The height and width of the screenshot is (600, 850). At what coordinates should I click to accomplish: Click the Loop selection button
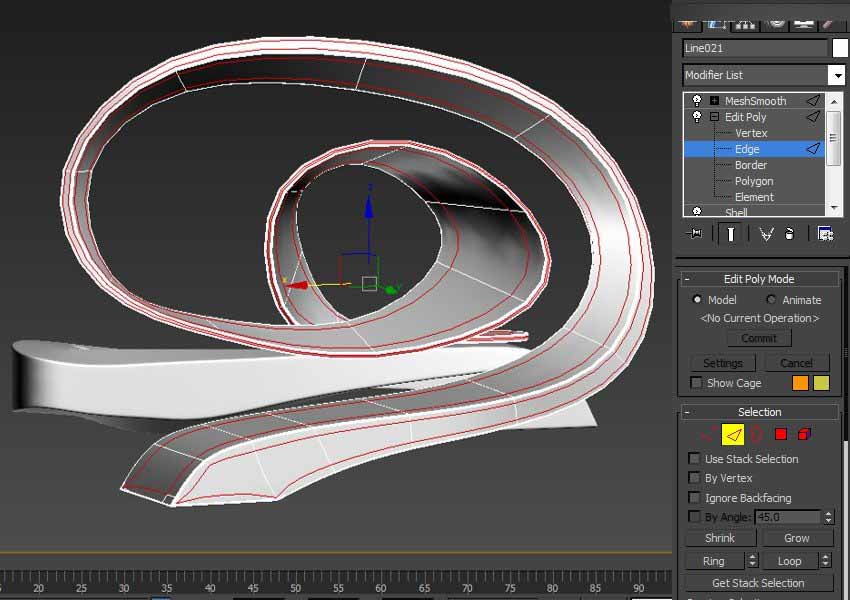(x=789, y=561)
